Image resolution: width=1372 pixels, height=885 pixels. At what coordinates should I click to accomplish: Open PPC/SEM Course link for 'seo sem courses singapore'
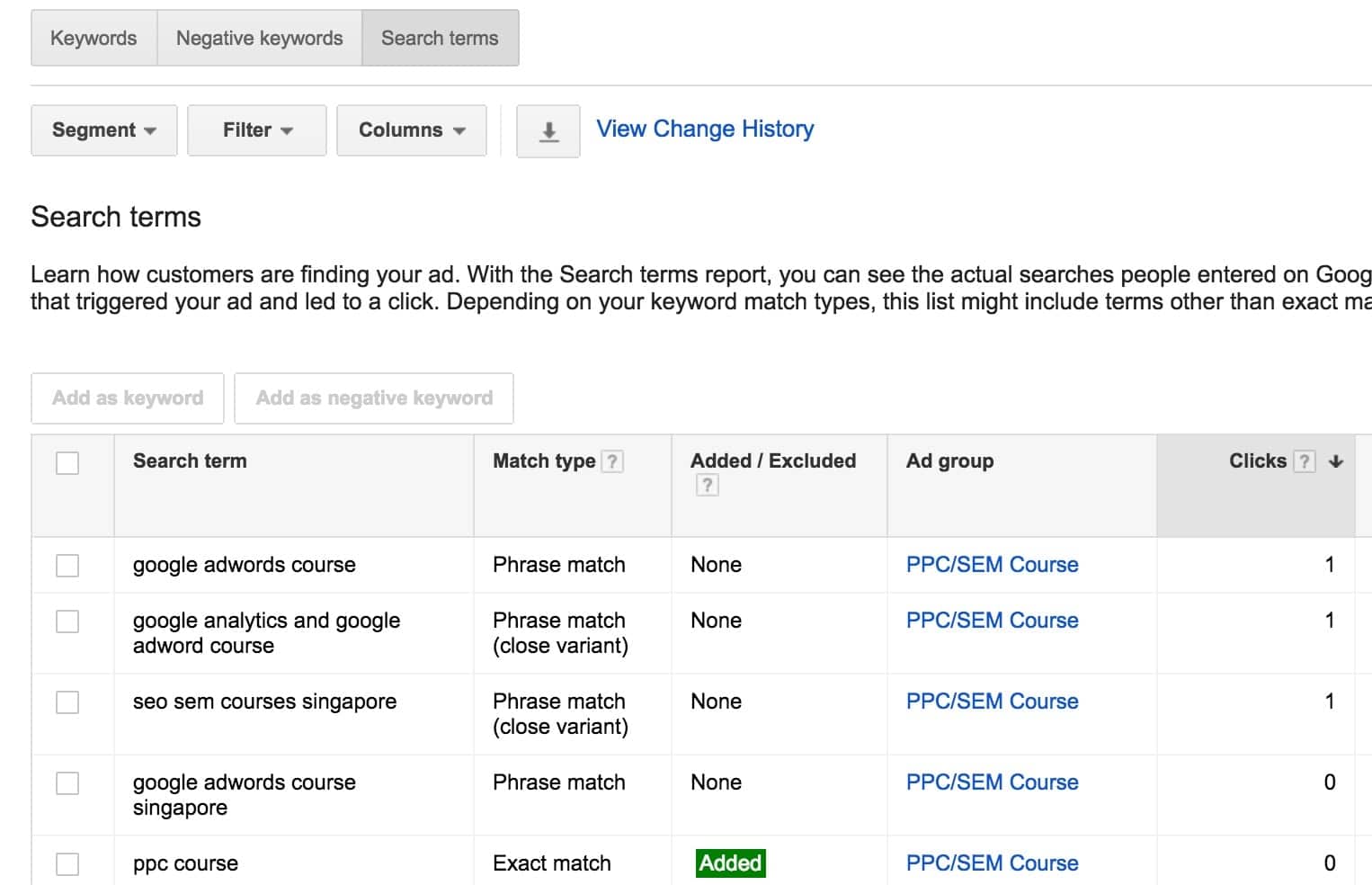[x=992, y=702]
